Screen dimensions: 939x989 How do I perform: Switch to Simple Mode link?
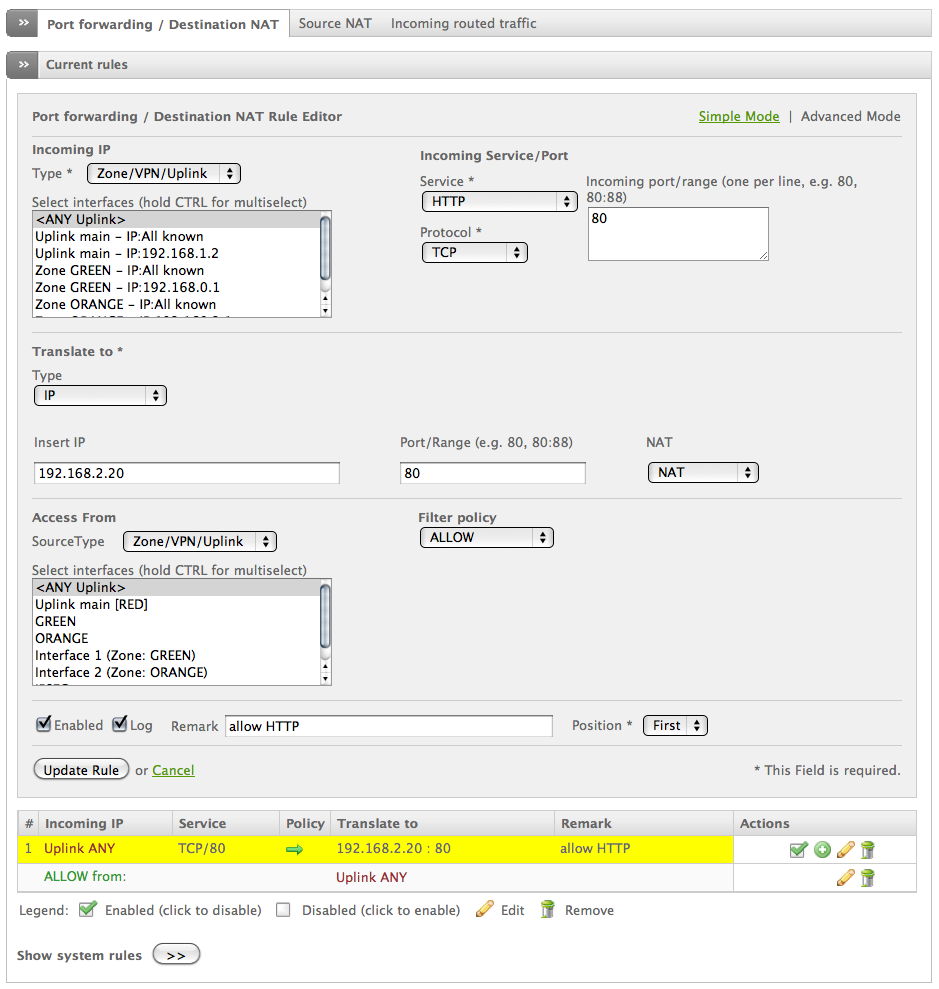click(x=738, y=116)
